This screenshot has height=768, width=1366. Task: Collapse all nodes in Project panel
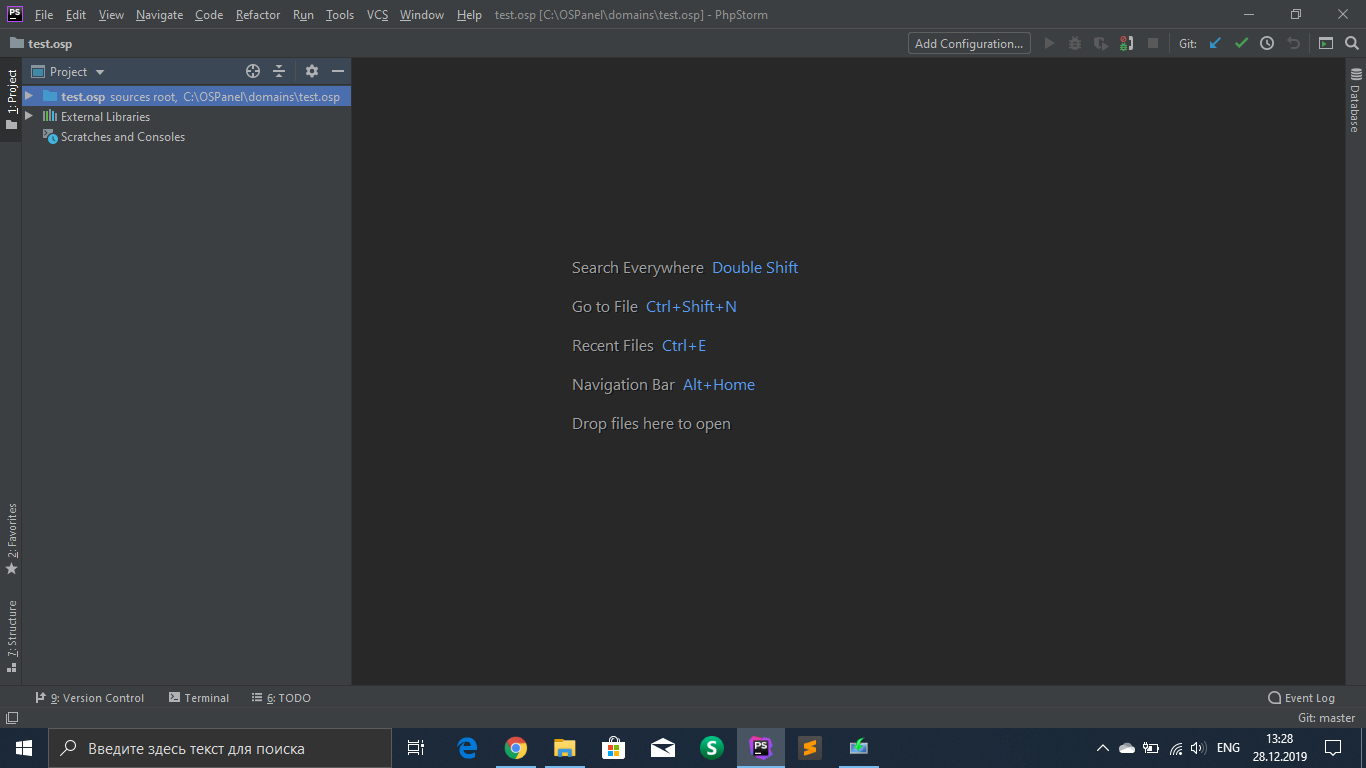point(279,71)
